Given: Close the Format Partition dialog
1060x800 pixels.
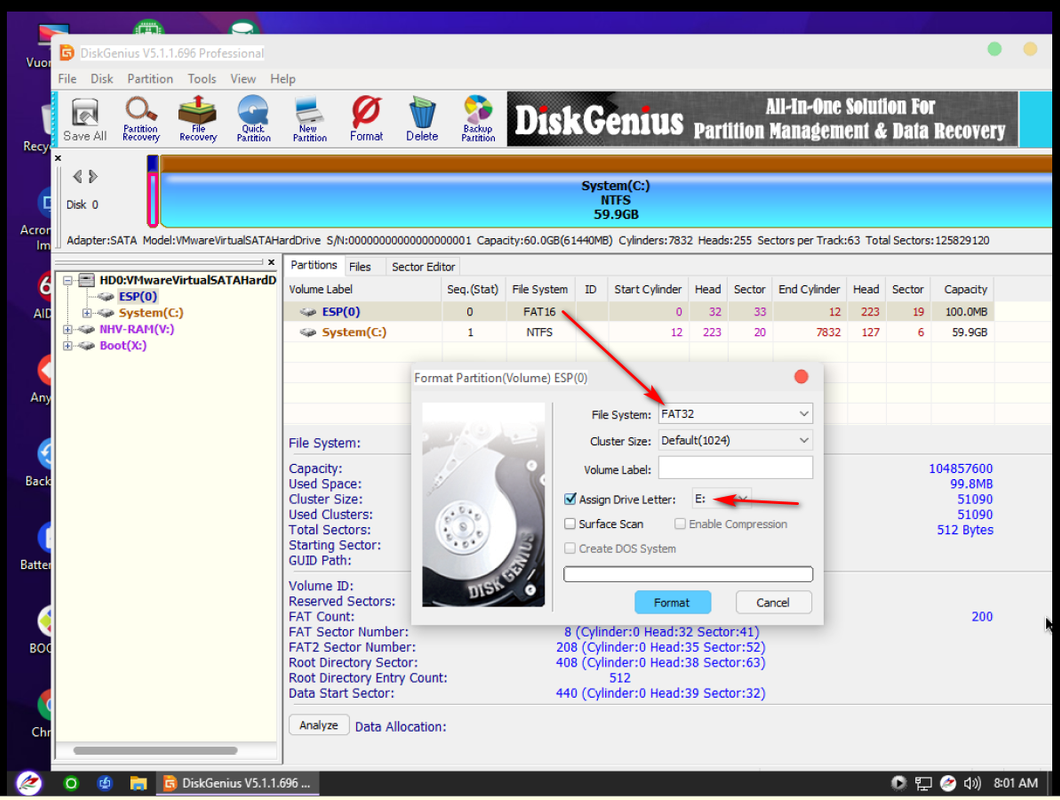Looking at the screenshot, I should (801, 377).
